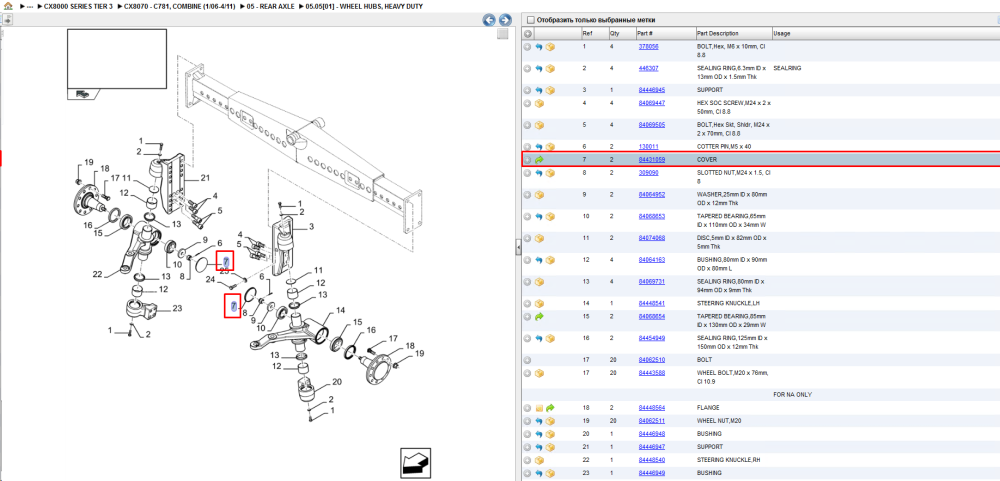Add BOLT 84062510 using plus icon
The height and width of the screenshot is (481, 1000).
527,360
